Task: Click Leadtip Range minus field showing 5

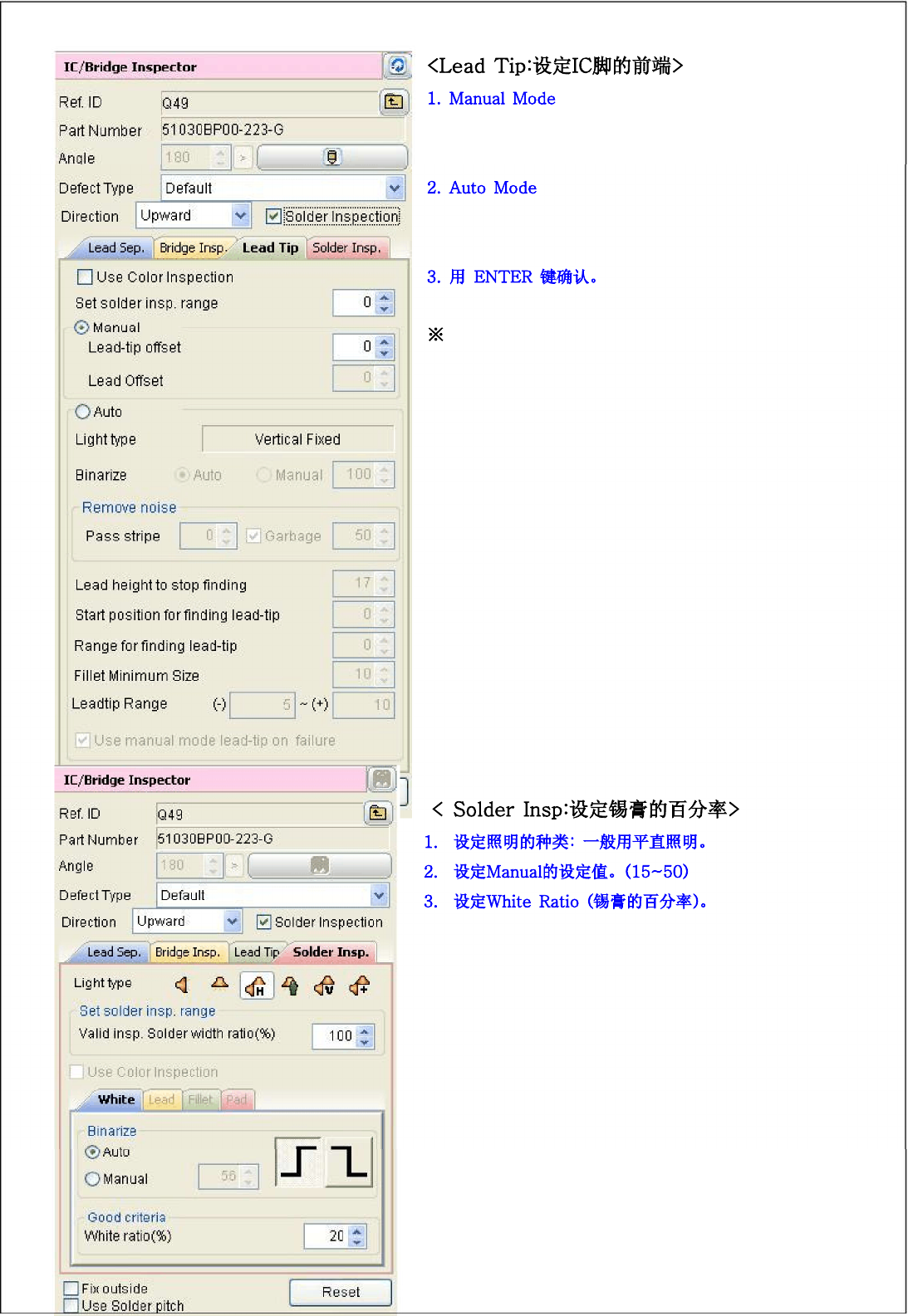Action: [263, 705]
